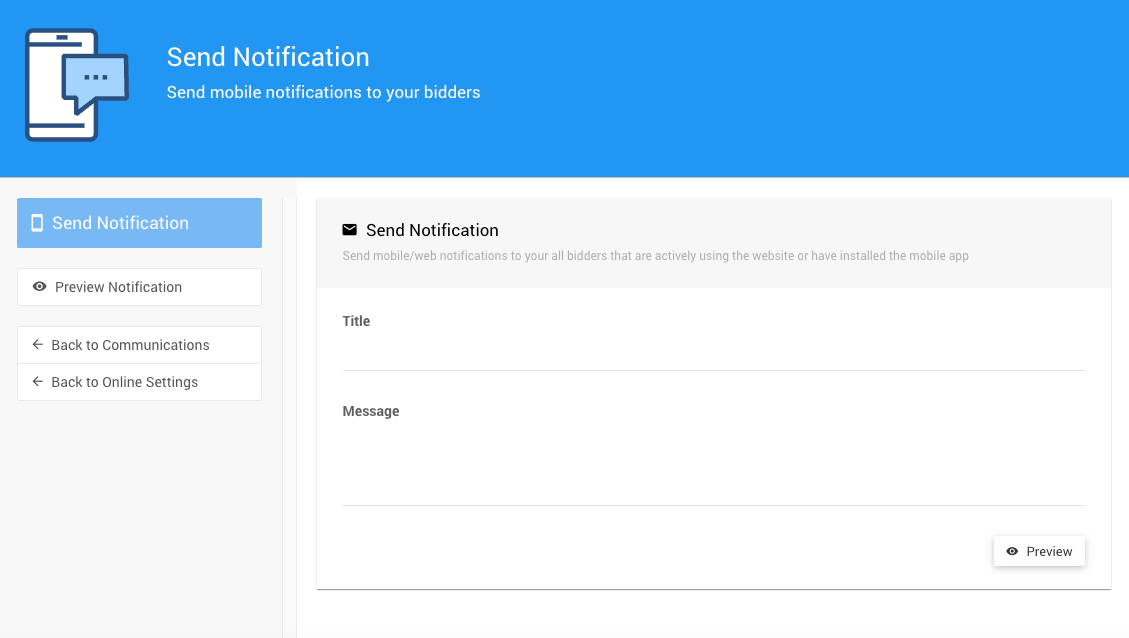The height and width of the screenshot is (638, 1129).
Task: Click the eye icon beside Preview Notification
Action: (40, 287)
